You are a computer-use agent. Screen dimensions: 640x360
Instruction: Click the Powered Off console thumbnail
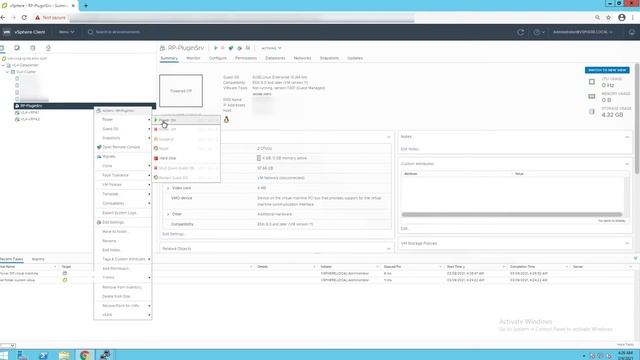coord(181,91)
